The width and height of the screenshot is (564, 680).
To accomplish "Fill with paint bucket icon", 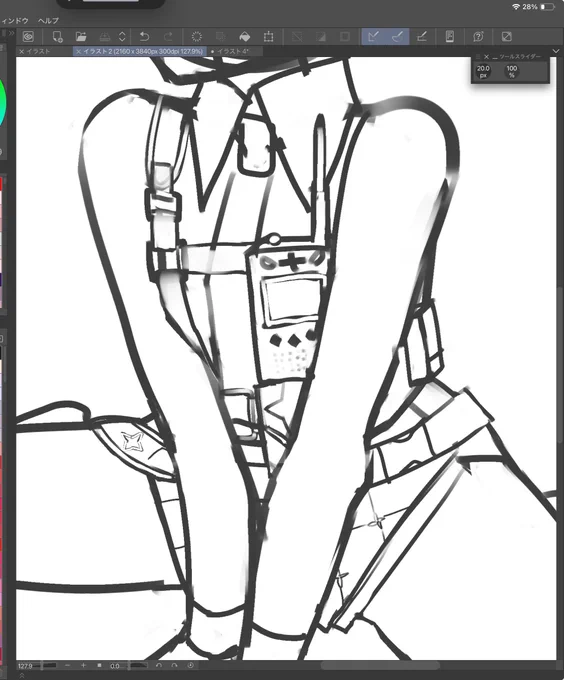I will [x=245, y=37].
